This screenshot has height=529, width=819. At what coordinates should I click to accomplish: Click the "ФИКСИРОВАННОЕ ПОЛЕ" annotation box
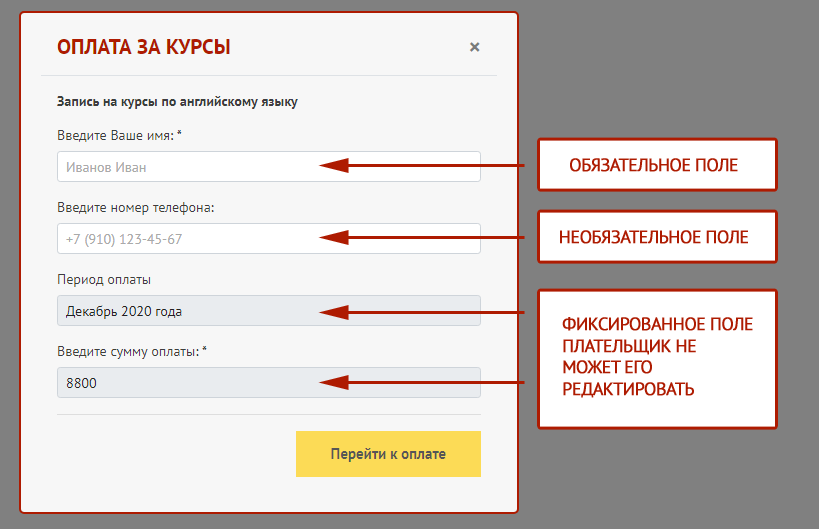coord(656,358)
